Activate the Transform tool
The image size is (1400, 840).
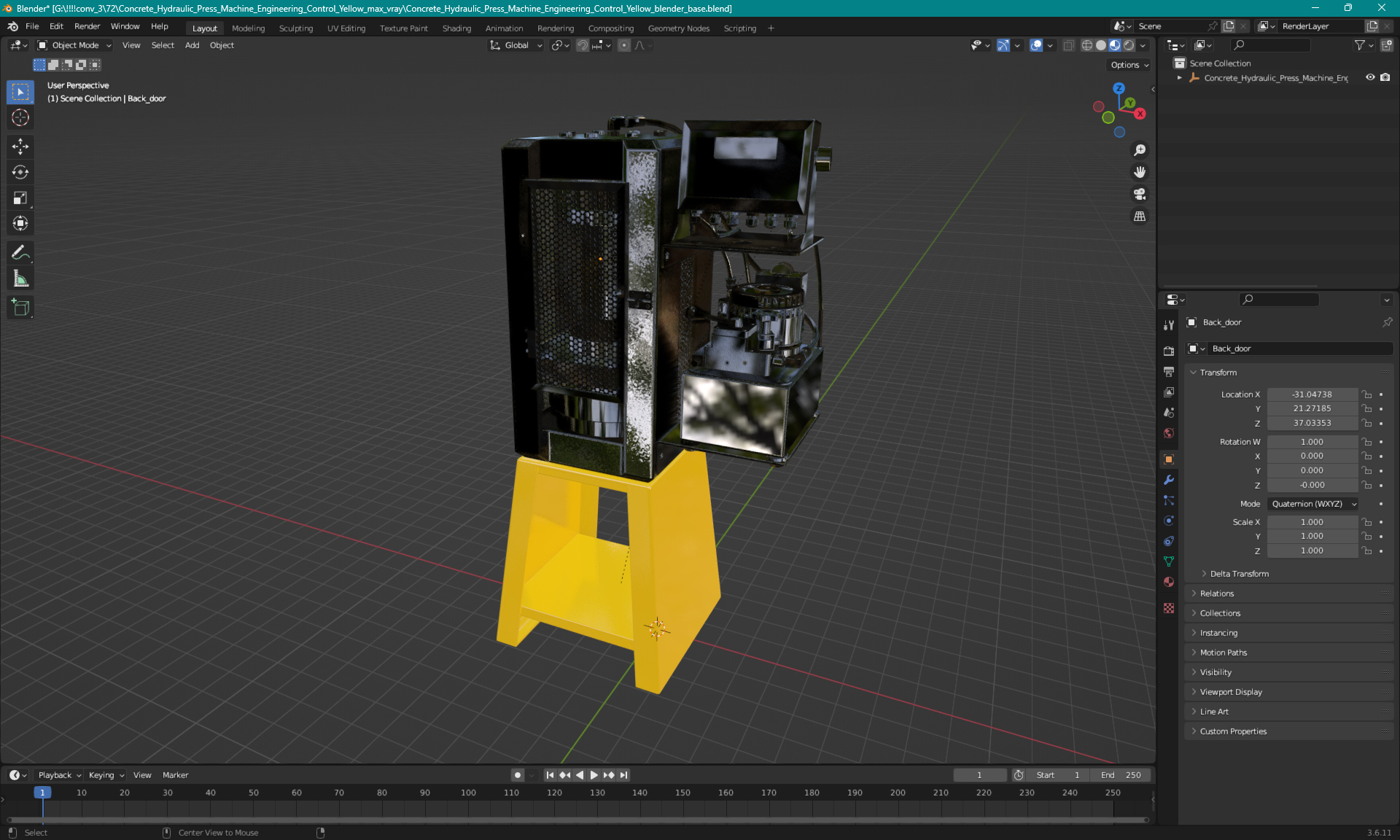(x=20, y=223)
